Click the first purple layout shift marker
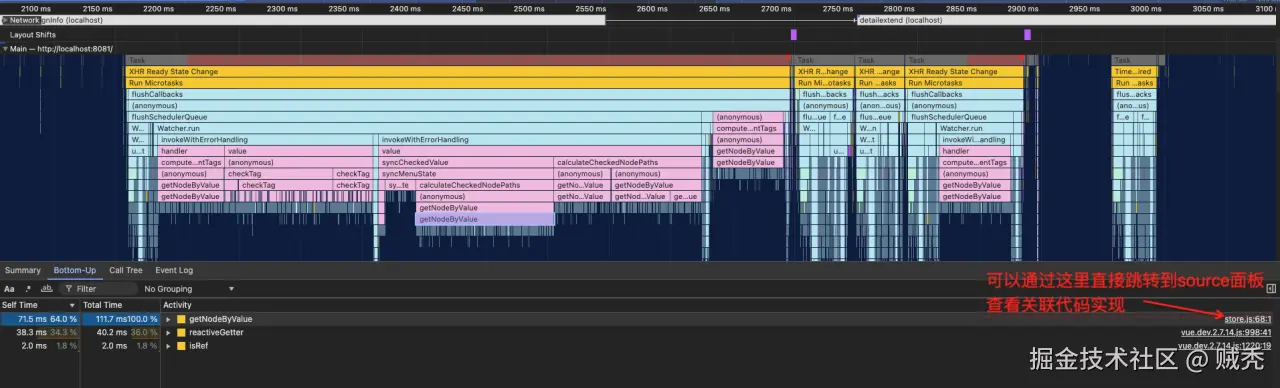The image size is (1280, 388). tap(794, 34)
